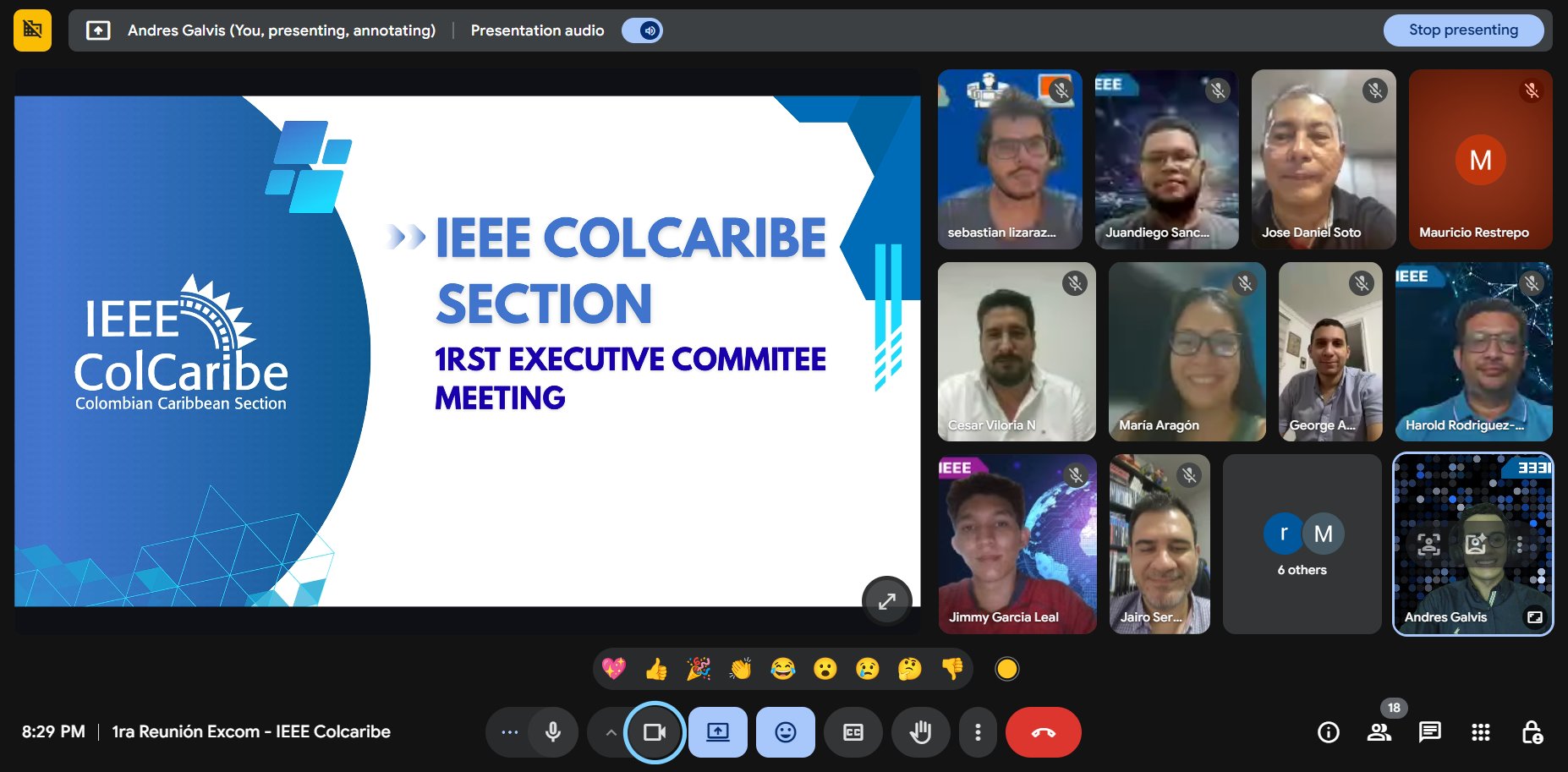Send the surprised face reaction
The width and height of the screenshot is (1568, 772).
[x=825, y=669]
